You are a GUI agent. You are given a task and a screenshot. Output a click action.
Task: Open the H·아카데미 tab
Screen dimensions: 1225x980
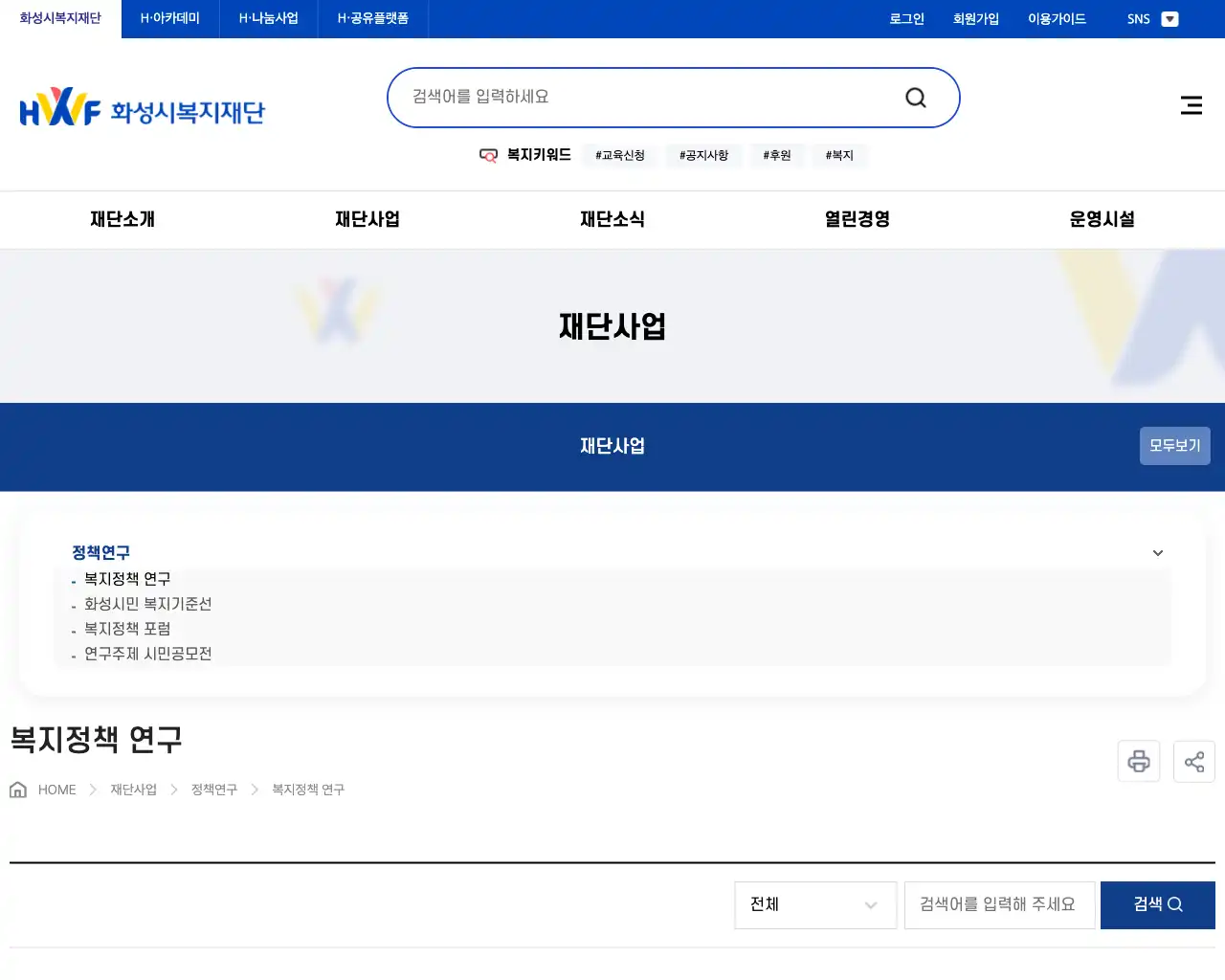tap(169, 18)
